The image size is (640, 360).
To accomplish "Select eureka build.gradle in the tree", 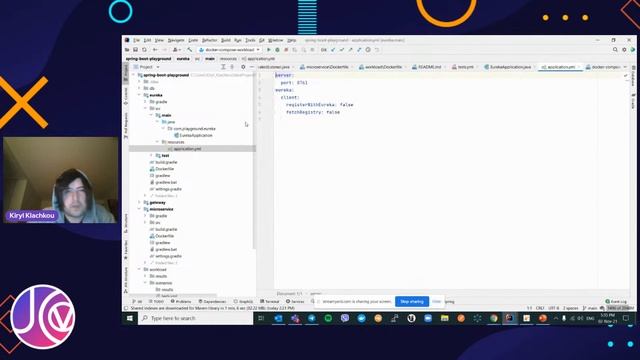I will coord(163,162).
